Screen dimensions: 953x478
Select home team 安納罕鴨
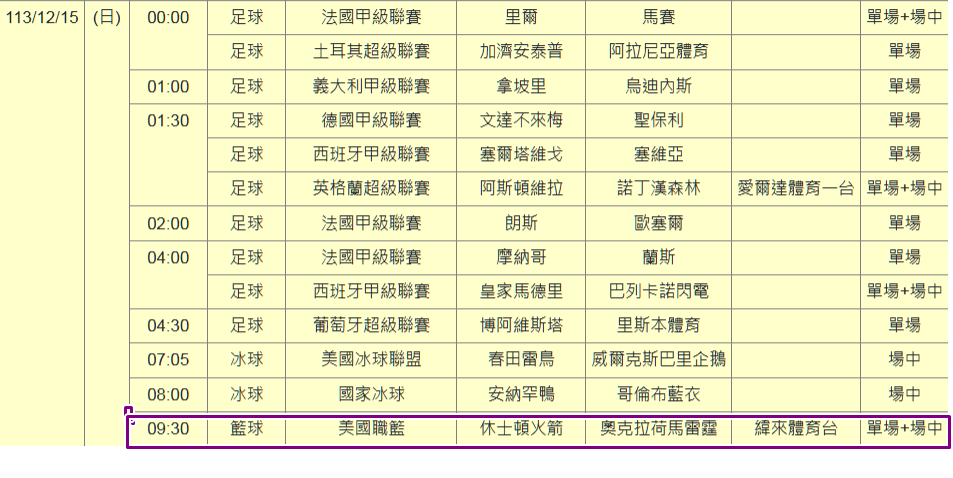(521, 395)
